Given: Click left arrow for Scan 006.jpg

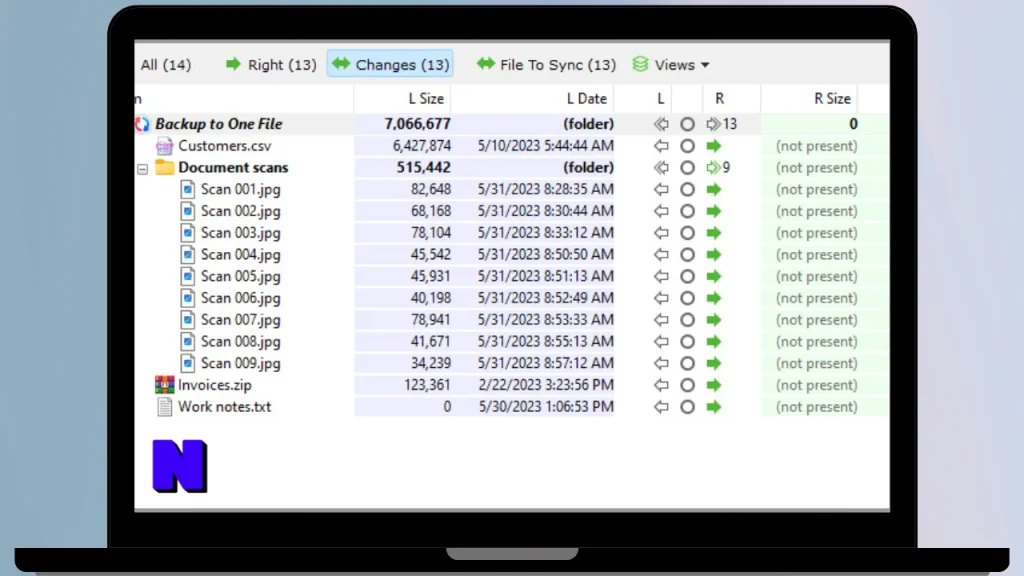Looking at the screenshot, I should (661, 298).
